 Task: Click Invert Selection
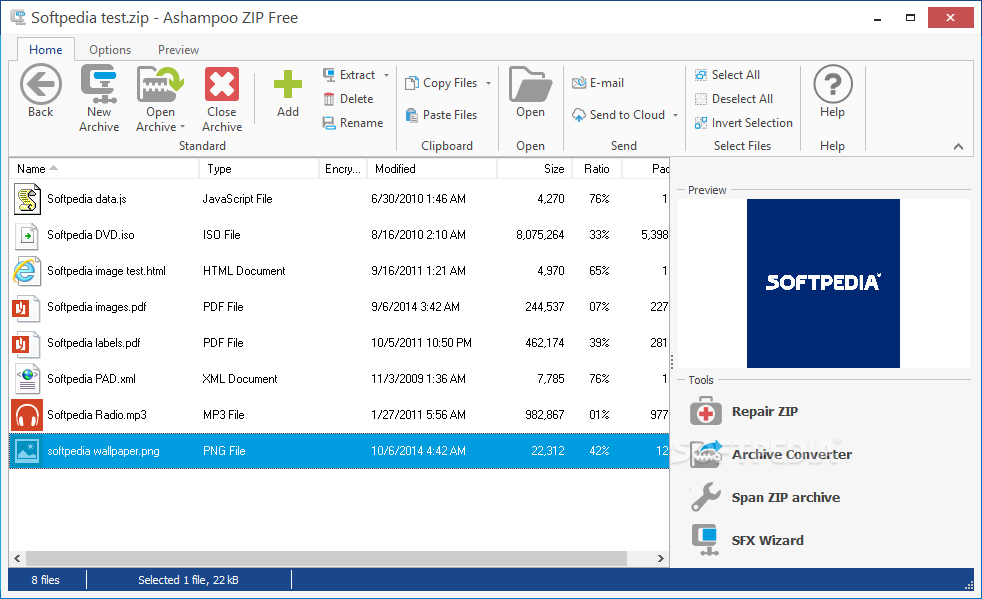coord(743,123)
